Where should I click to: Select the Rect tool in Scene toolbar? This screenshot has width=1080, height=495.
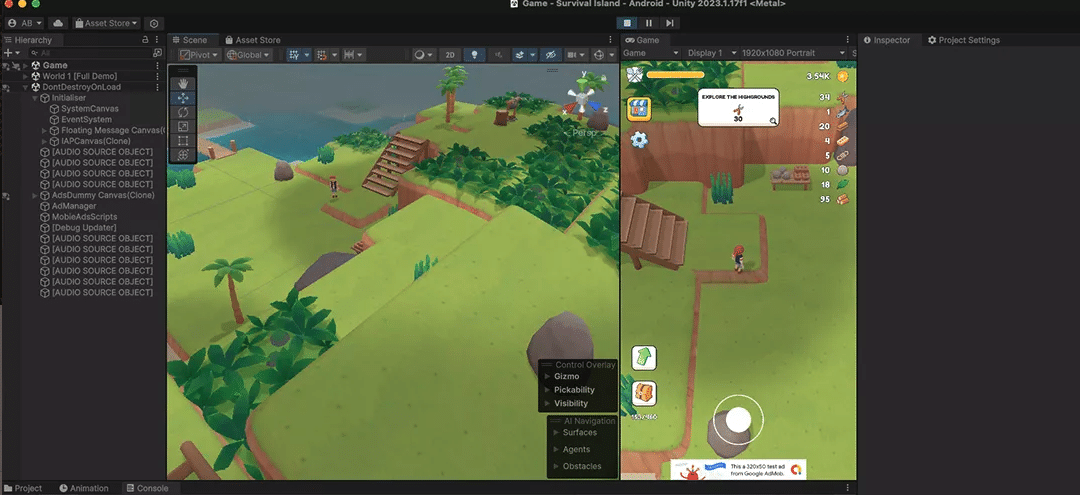click(x=183, y=141)
